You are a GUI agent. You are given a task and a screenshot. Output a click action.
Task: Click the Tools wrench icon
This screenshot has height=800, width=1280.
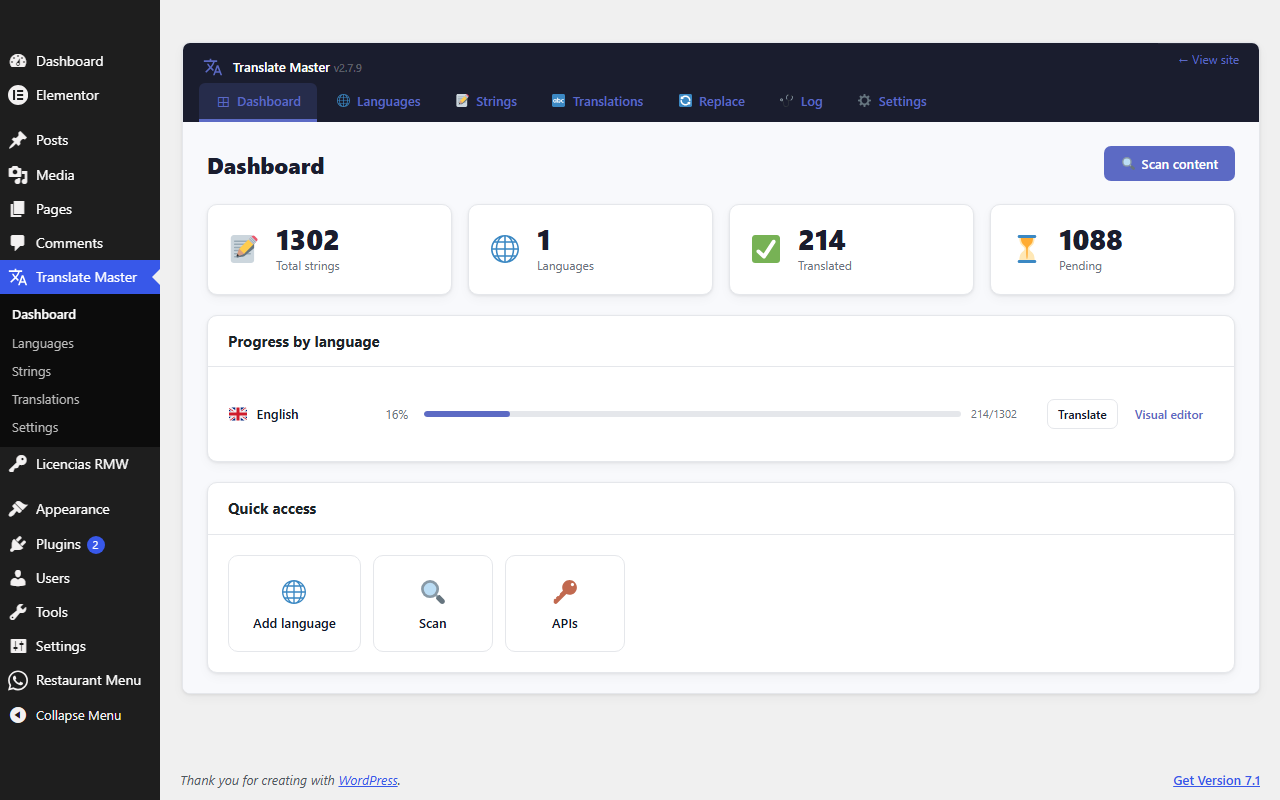tap(18, 612)
